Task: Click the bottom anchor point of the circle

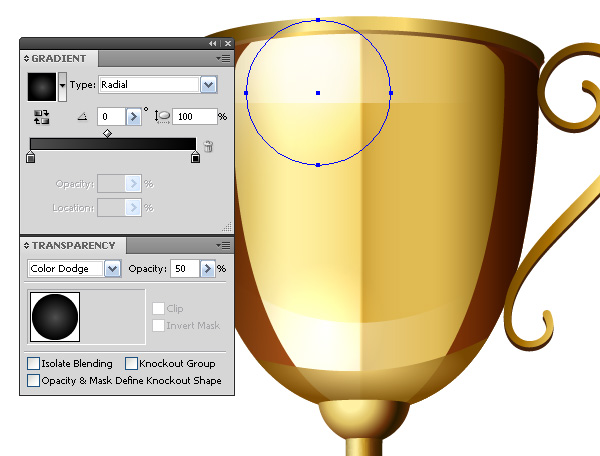Action: coord(318,165)
